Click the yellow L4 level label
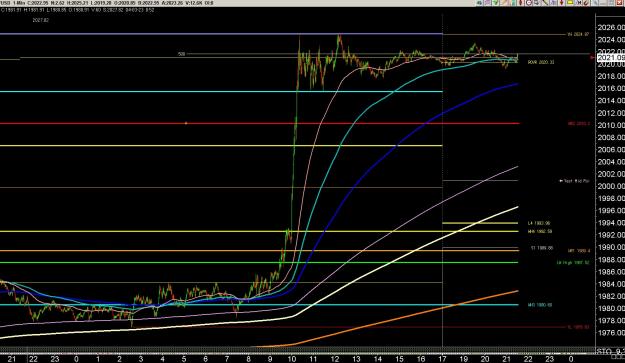This screenshot has width=625, height=363. 539,223
